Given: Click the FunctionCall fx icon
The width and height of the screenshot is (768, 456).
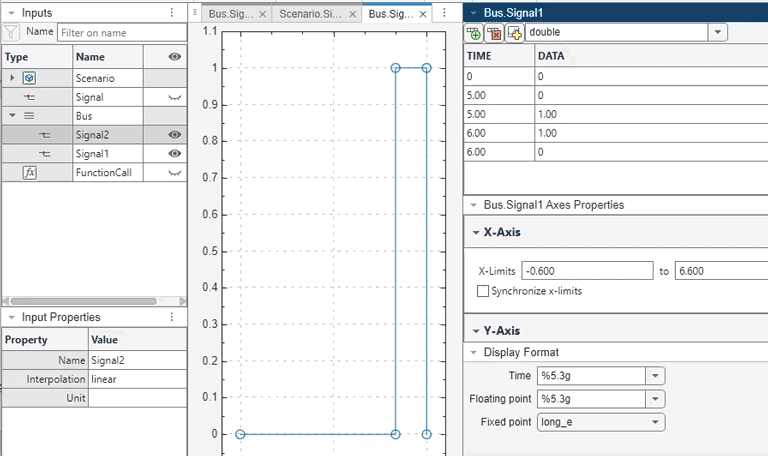Looking at the screenshot, I should [x=29, y=173].
